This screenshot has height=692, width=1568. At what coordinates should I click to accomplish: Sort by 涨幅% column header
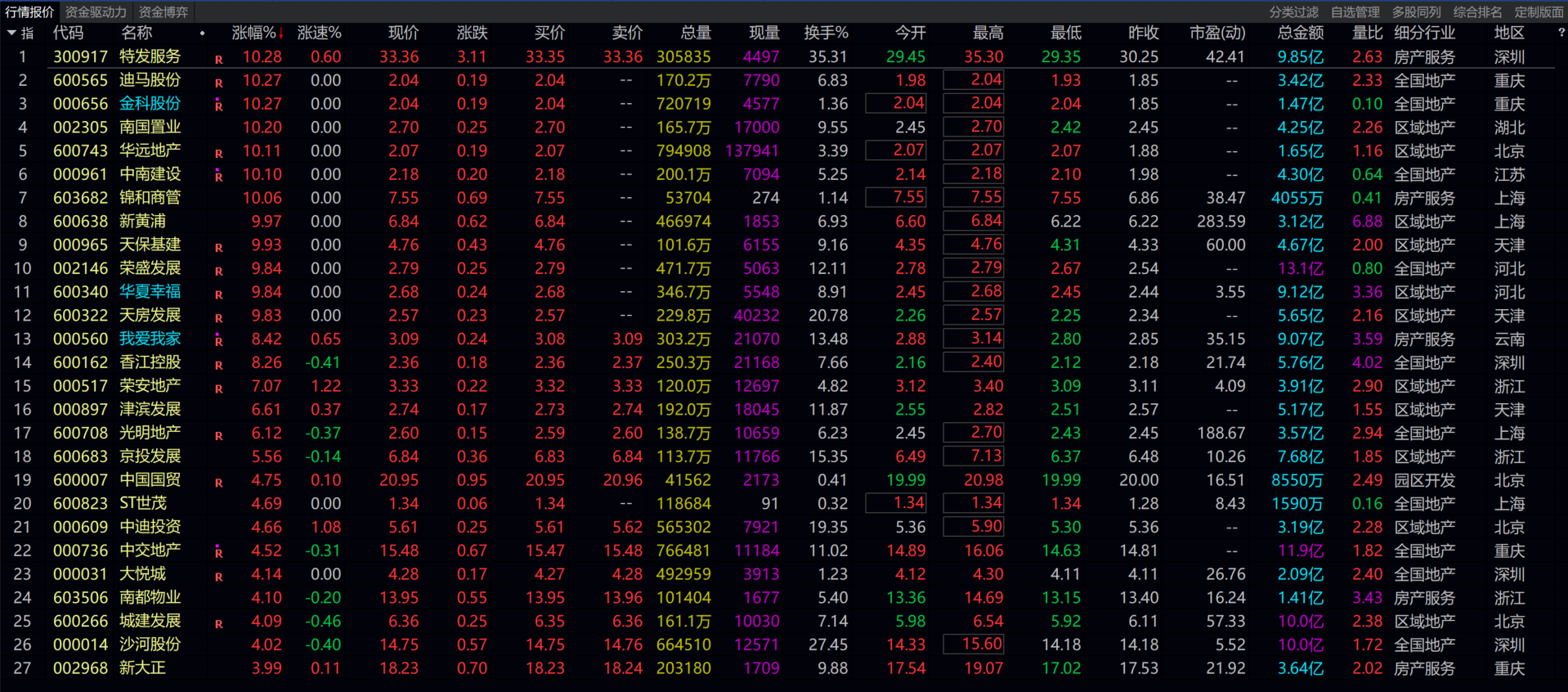[258, 33]
